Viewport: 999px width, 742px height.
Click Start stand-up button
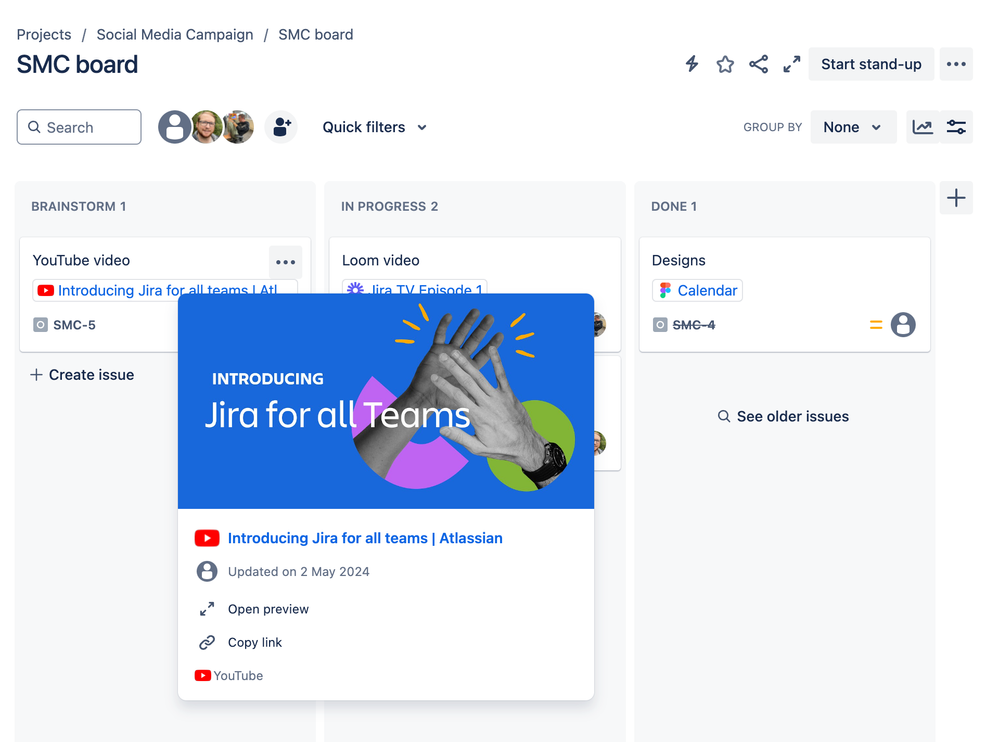coord(871,64)
